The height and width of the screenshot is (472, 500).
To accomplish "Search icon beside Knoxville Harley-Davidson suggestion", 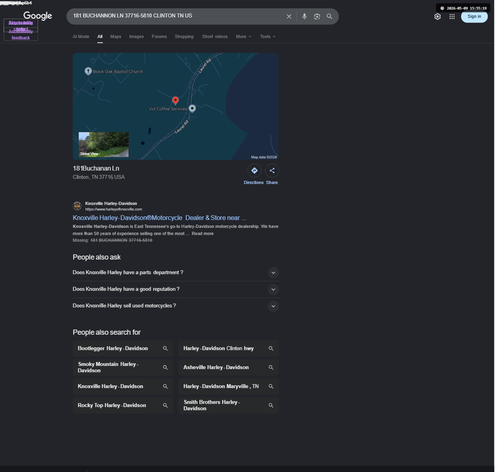I will tap(165, 386).
